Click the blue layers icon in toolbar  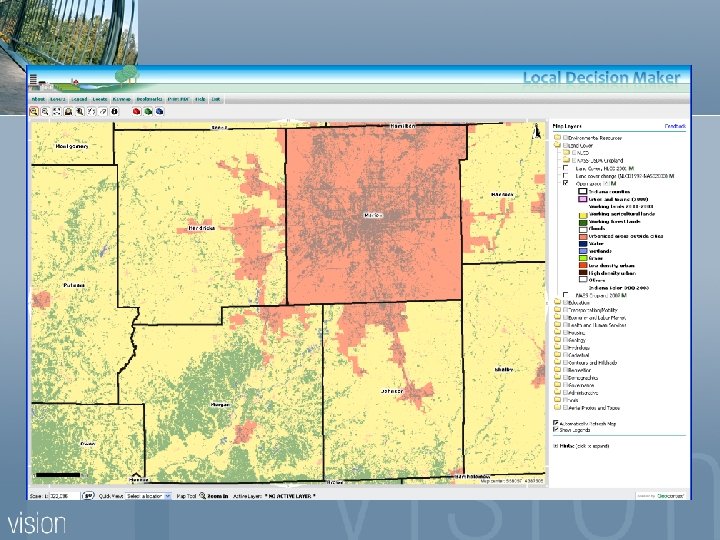click(159, 111)
